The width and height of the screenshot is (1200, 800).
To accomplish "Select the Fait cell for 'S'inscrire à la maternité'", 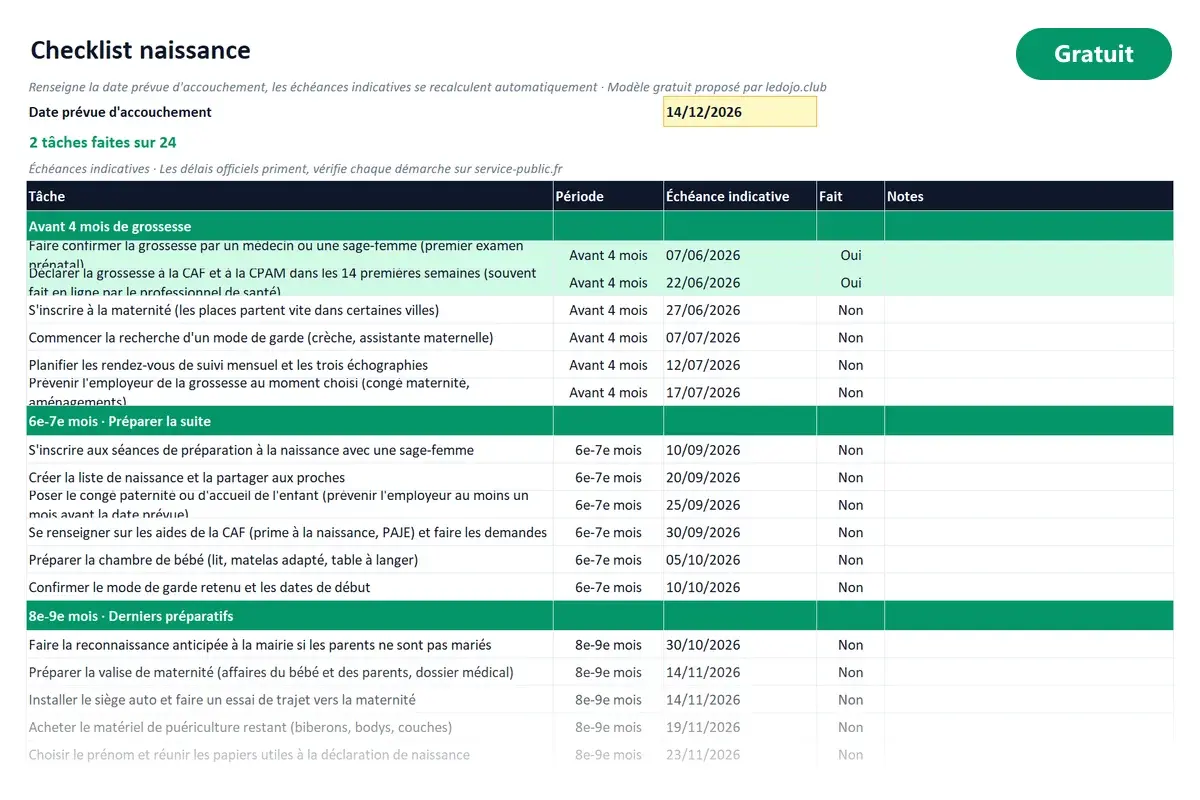I will point(850,310).
